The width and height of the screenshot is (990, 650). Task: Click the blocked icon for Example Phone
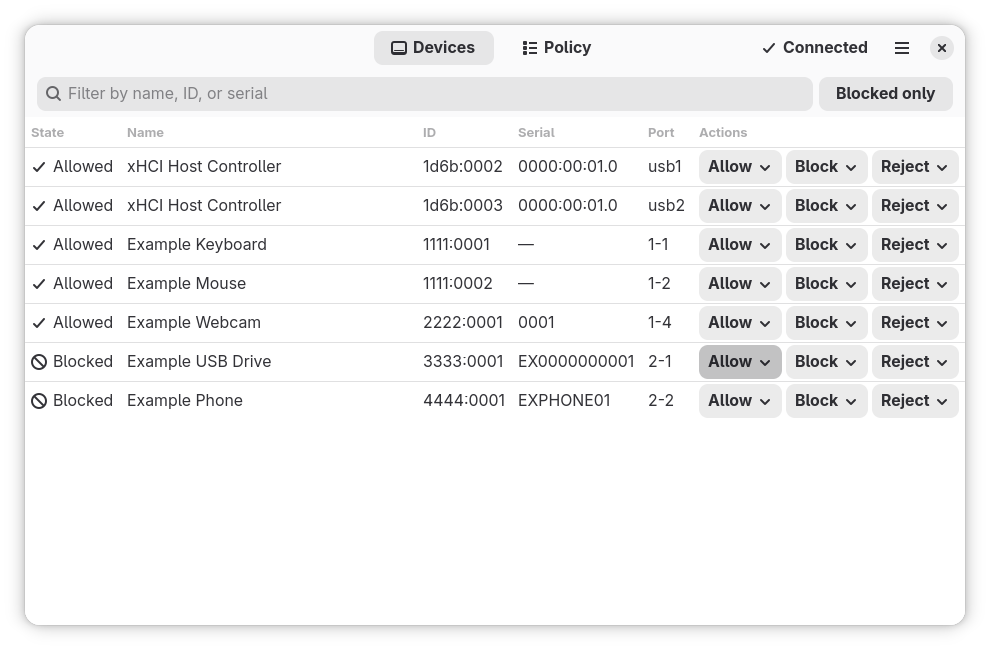pos(39,401)
